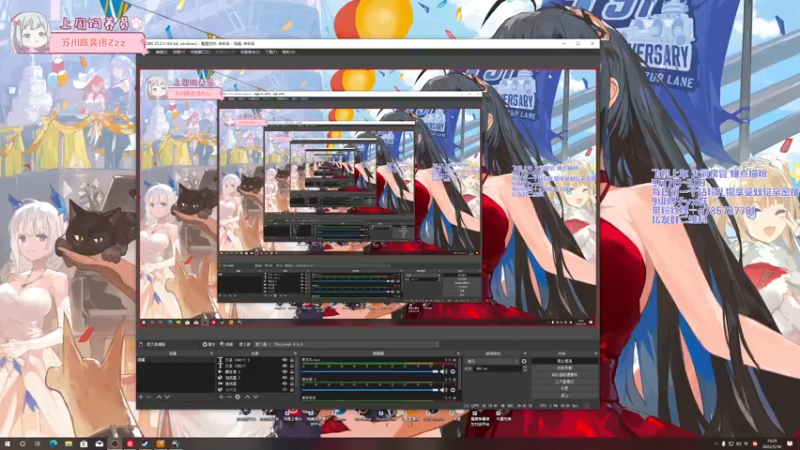800x450 pixels.
Task: Lock the last hidden source row
Action: 292,389
